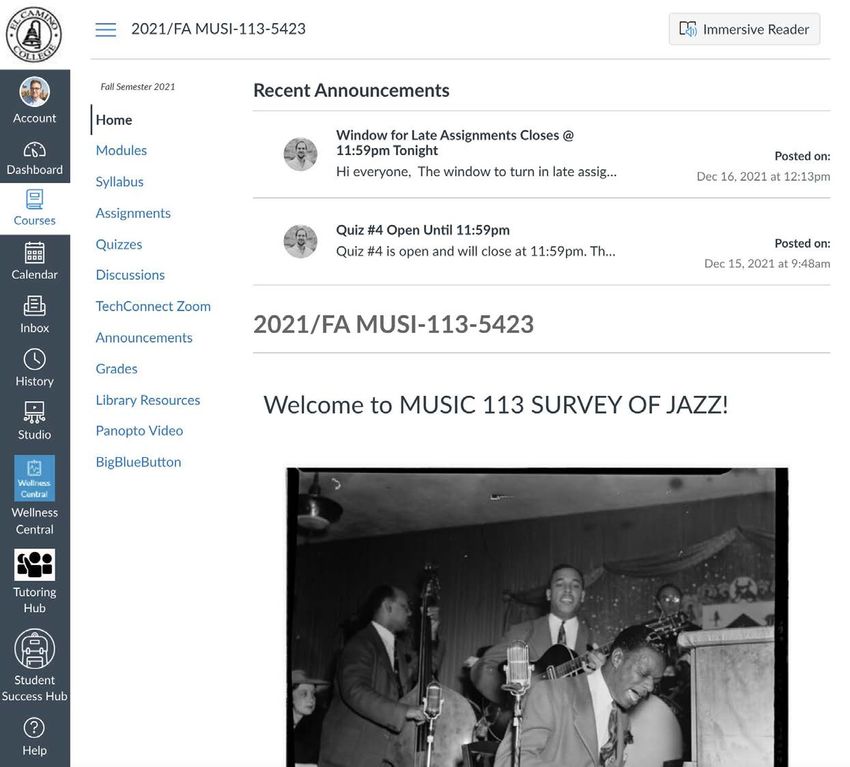Open BigBlueButton
Viewport: 850px width, 767px height.
[138, 462]
